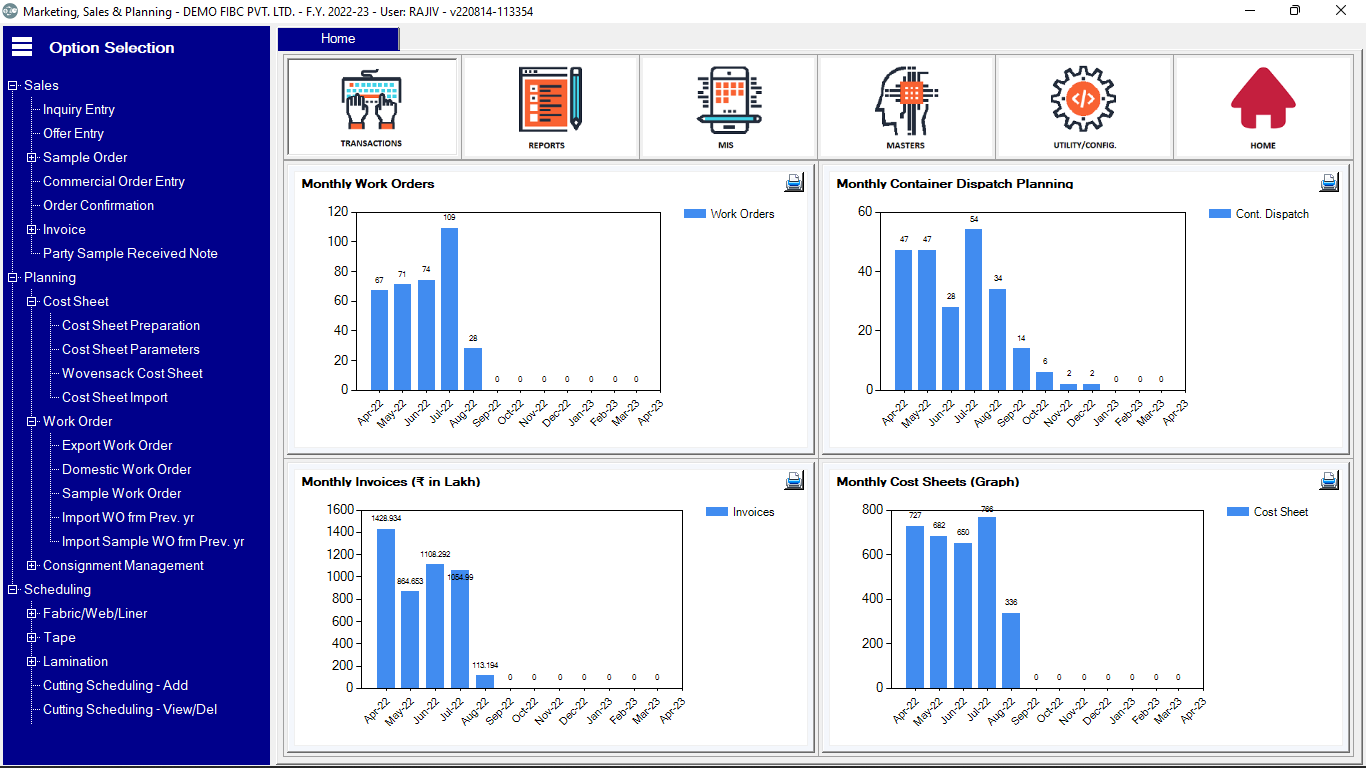Select Sample Work Order
This screenshot has height=768, width=1366.
122,494
